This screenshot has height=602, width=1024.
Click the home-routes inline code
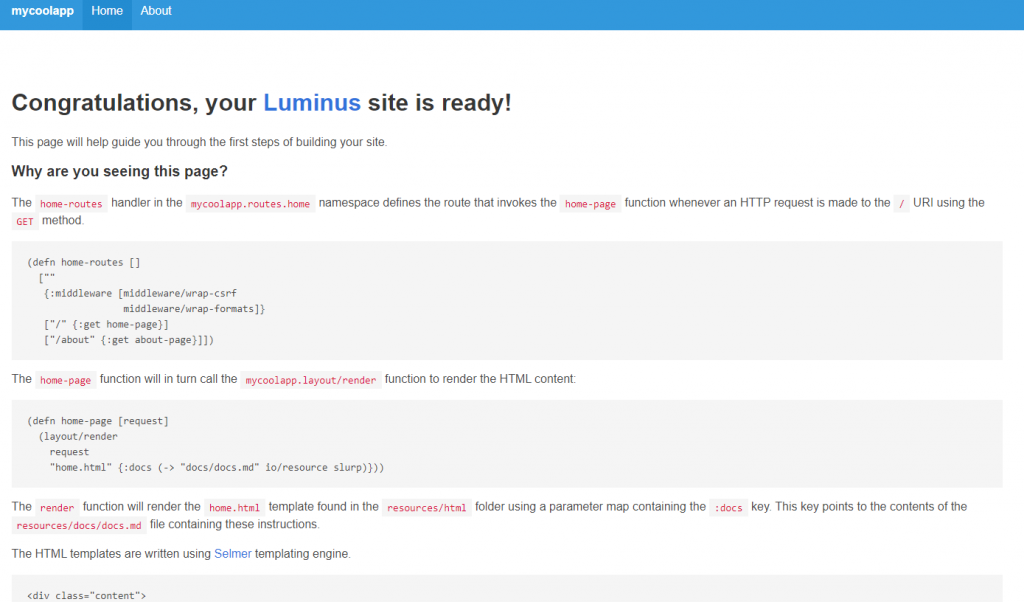71,204
